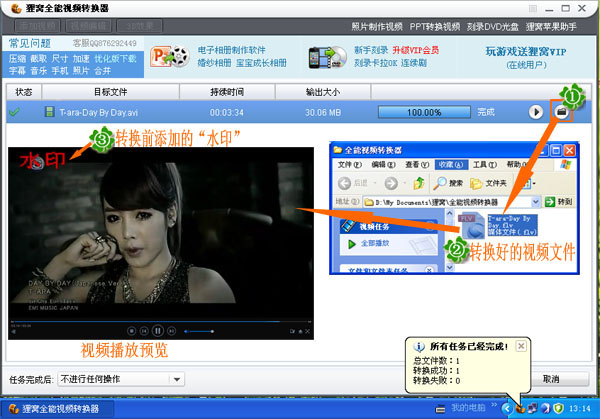This screenshot has height=419, width=600.
Task: Collapse the Video Tasks panel in Explorer
Action: tap(430, 225)
